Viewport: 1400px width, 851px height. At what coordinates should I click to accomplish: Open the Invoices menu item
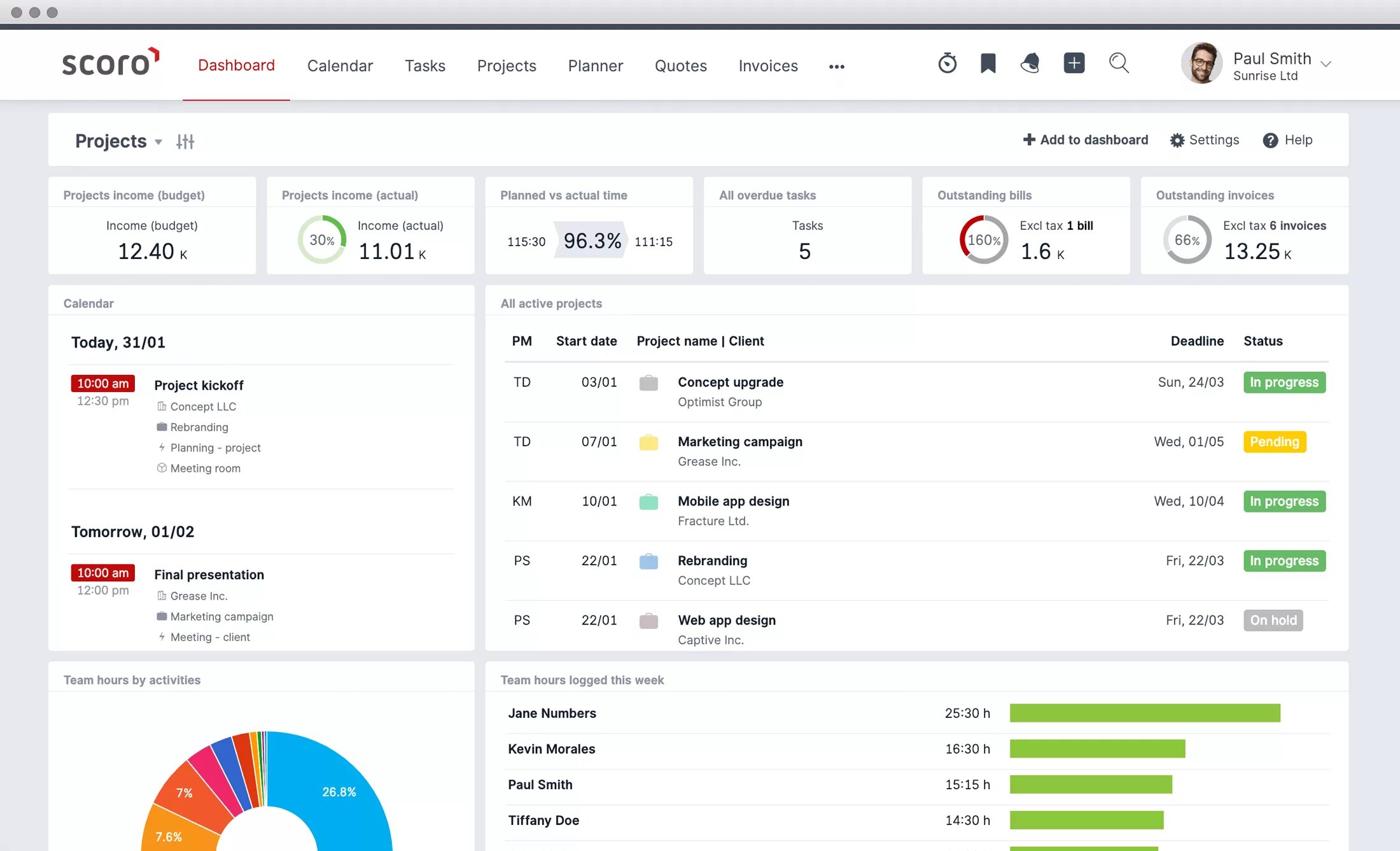[767, 66]
